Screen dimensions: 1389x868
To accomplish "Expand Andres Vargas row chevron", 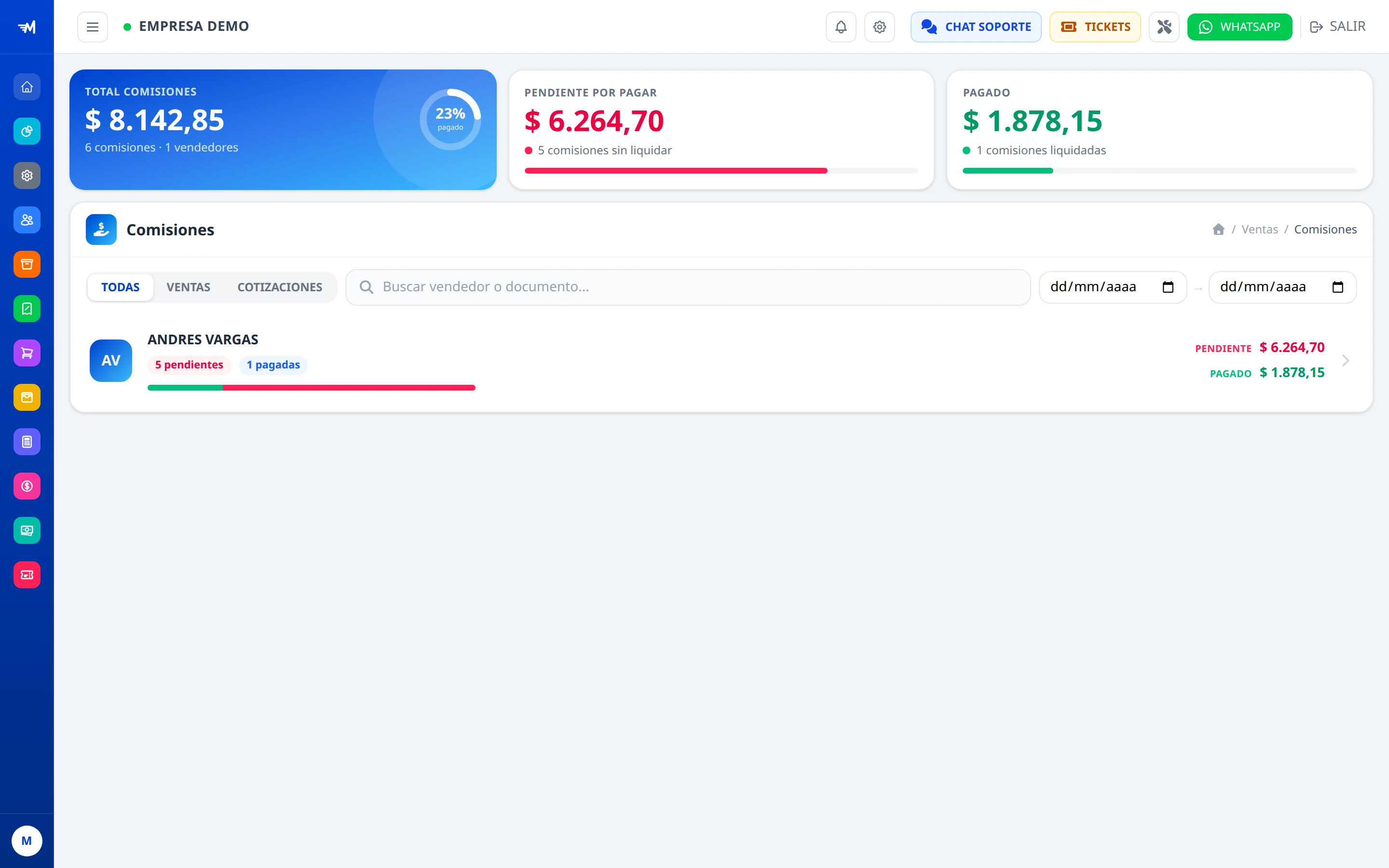I will point(1346,361).
